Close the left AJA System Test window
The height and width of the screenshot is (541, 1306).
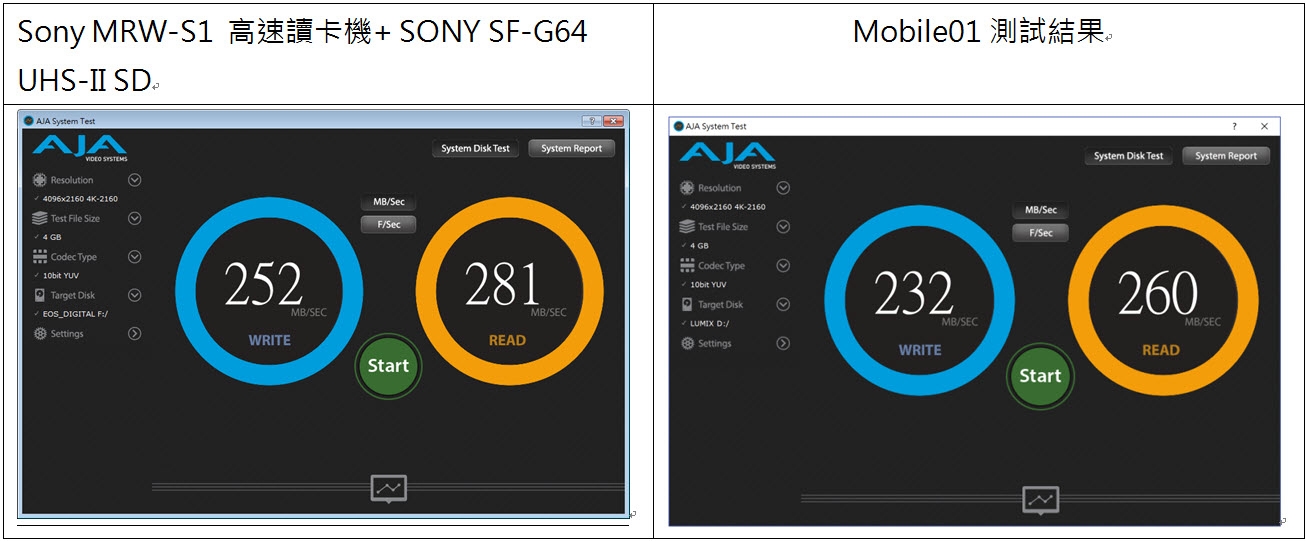tap(614, 121)
